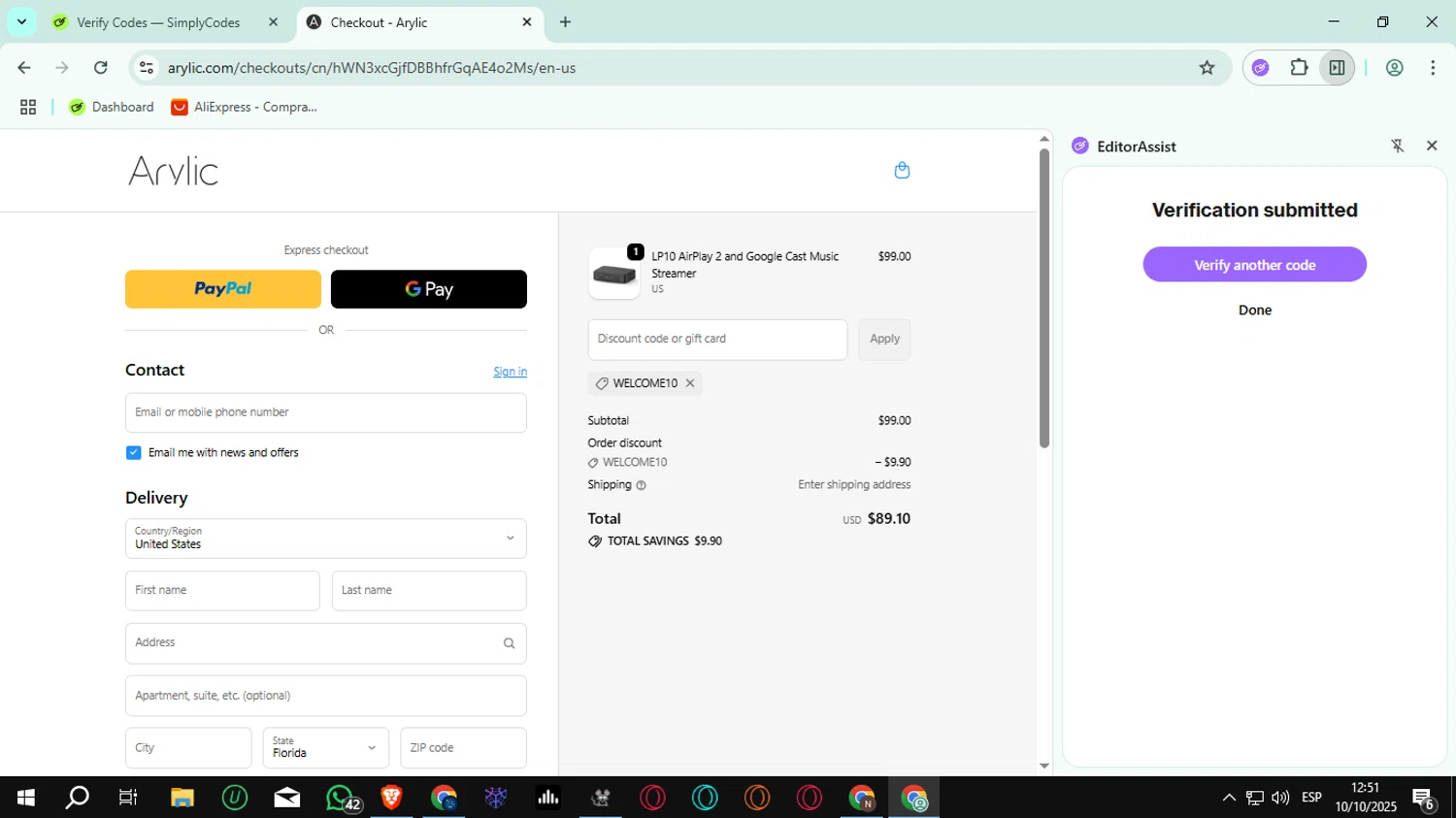
Task: Remove the WELCOME10 discount tag
Action: coord(690,383)
